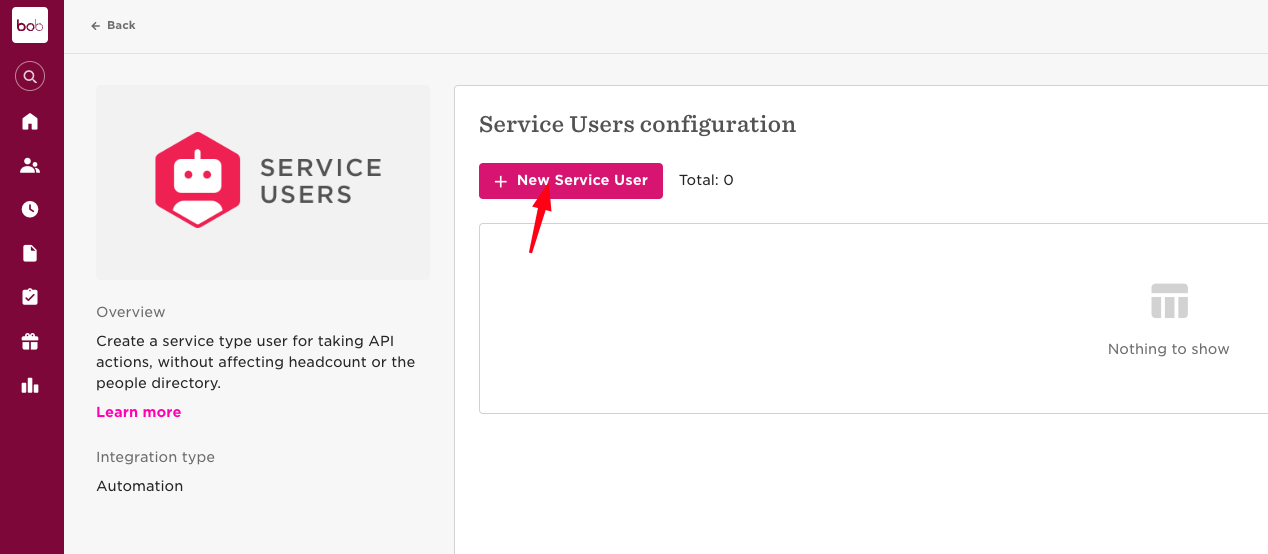The image size is (1268, 554).
Task: Click the Total: 0 counter
Action: 706,181
